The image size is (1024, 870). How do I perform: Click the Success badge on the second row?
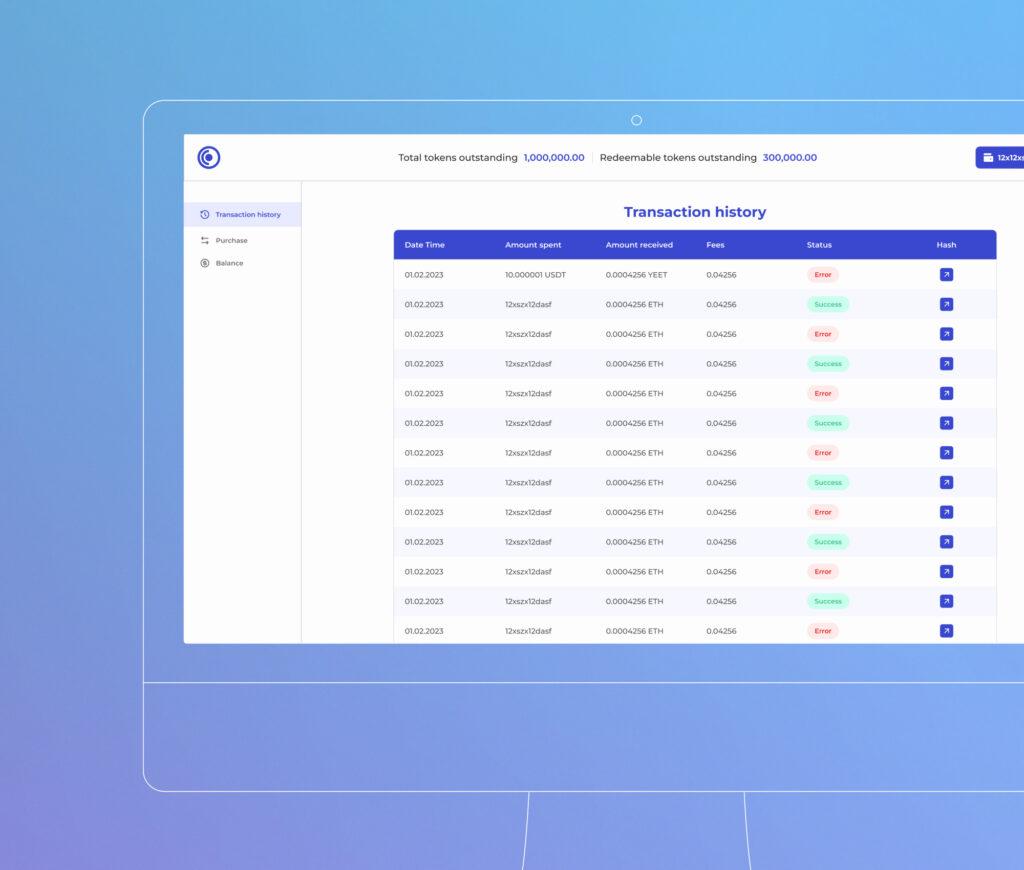pos(827,304)
